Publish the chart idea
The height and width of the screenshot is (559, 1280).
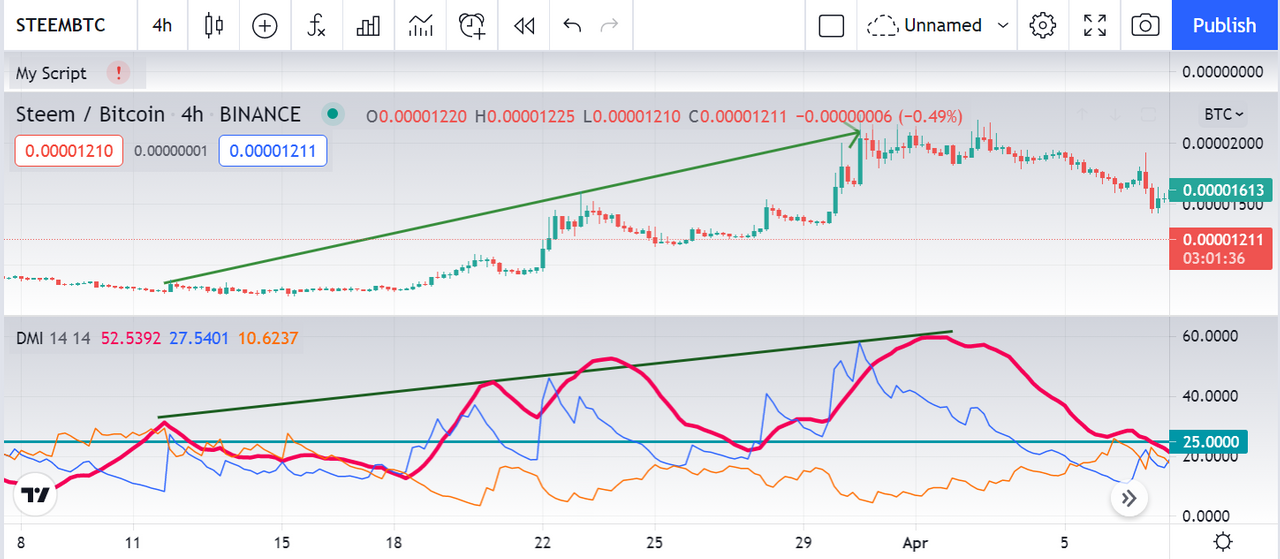(x=1225, y=25)
